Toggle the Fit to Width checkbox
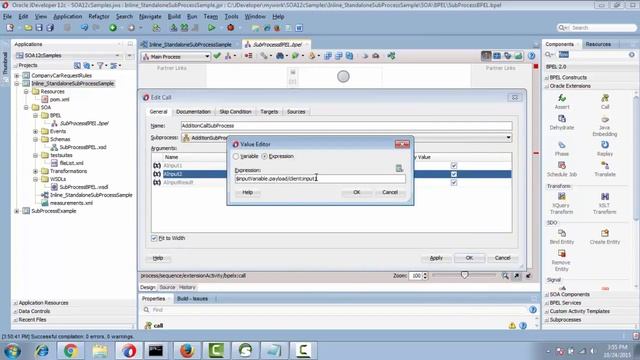Screen dimensions: 640x360 pyautogui.click(x=154, y=238)
